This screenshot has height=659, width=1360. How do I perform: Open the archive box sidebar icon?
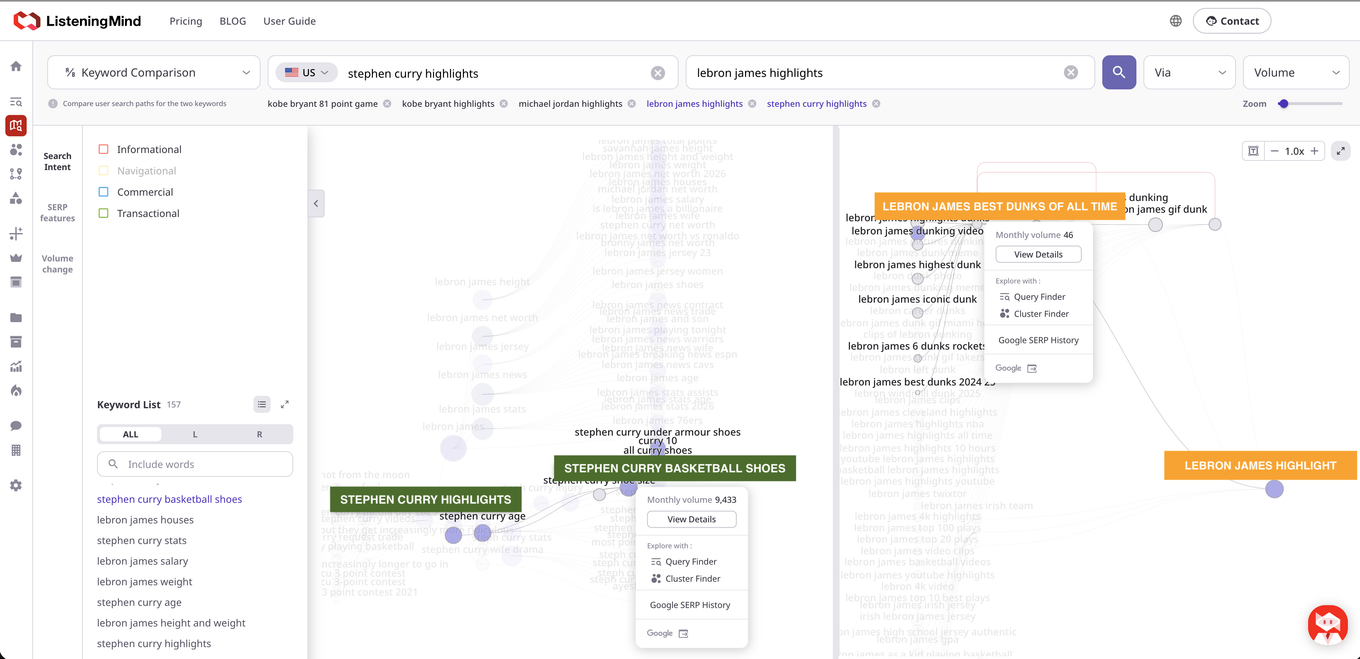point(16,342)
